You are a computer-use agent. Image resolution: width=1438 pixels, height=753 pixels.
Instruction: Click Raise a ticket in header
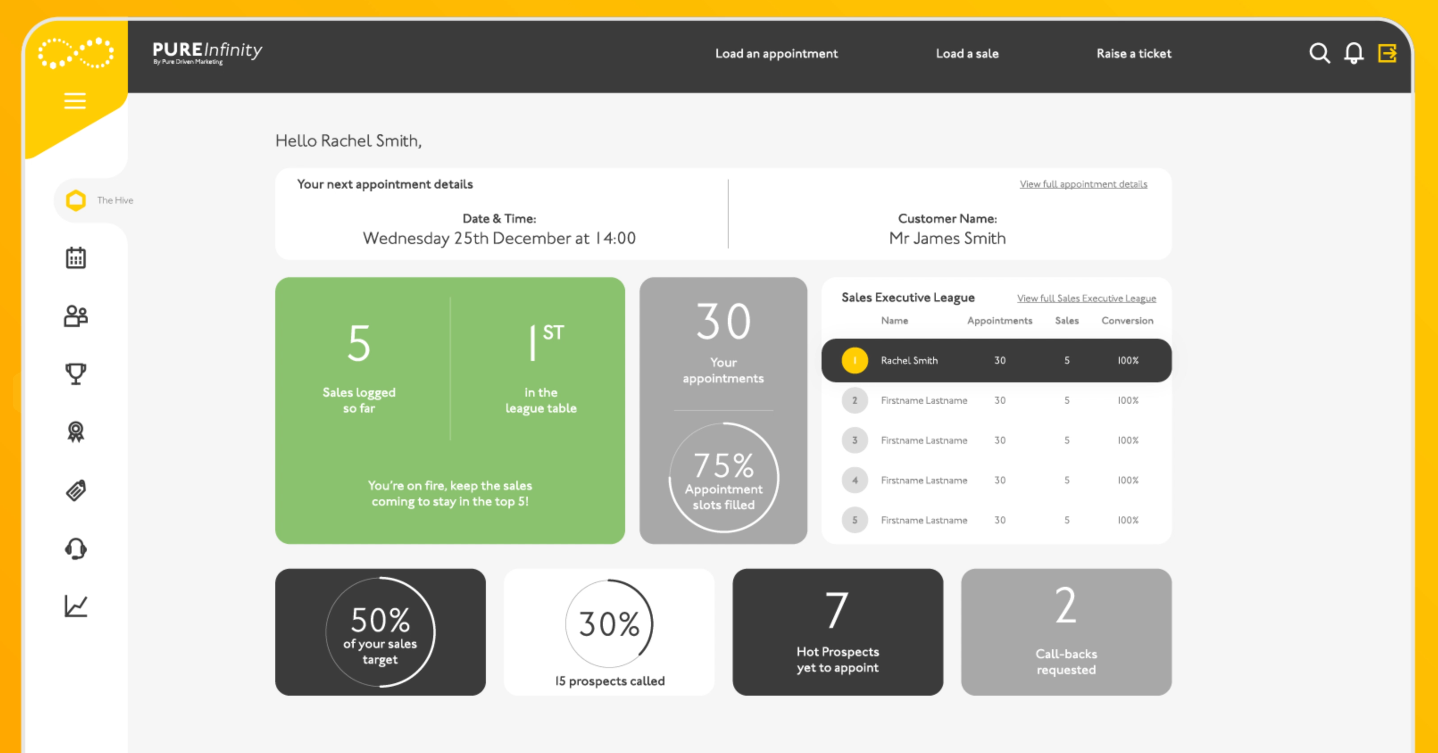click(x=1133, y=54)
